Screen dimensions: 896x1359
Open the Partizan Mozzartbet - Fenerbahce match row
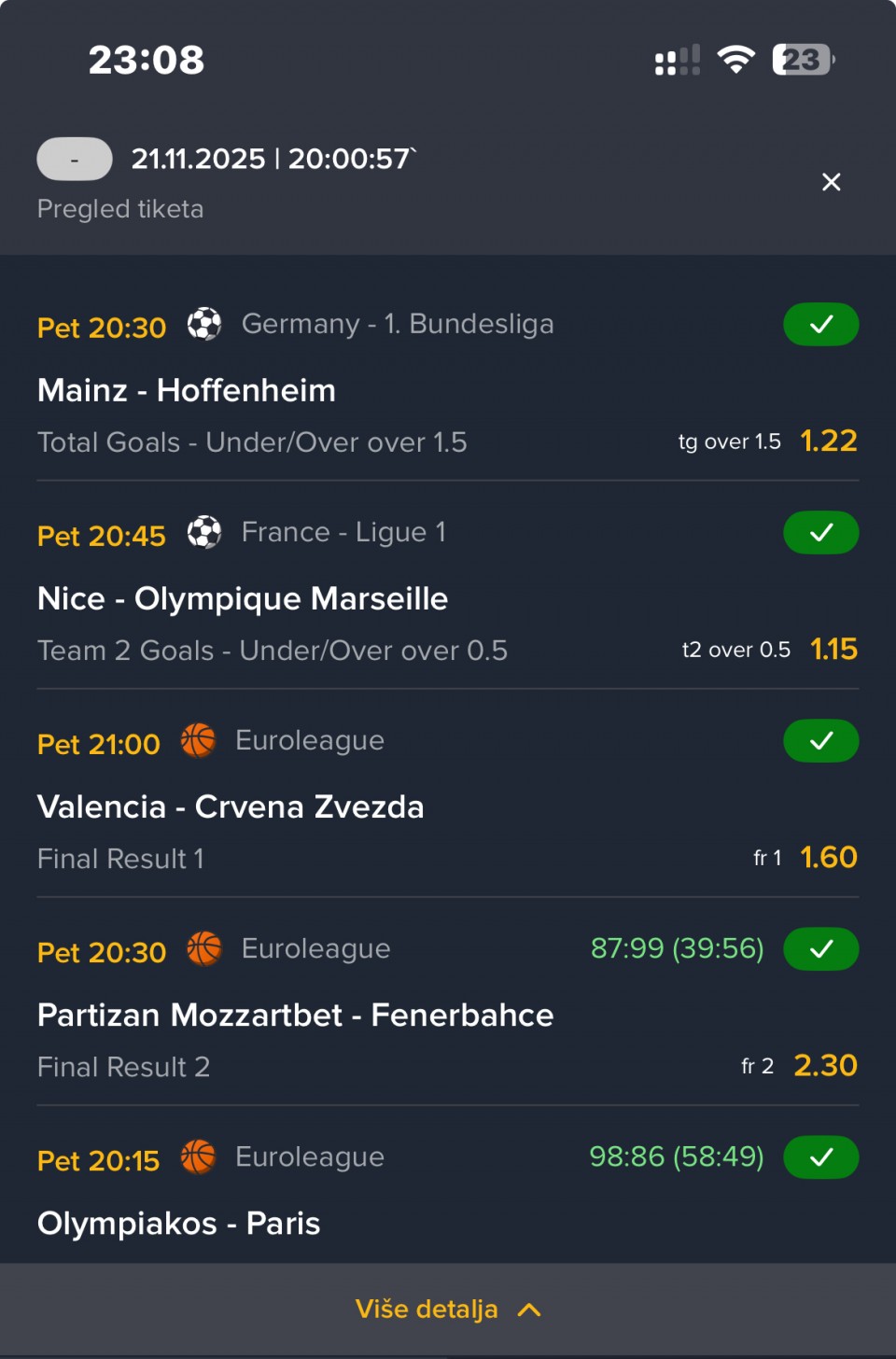[x=295, y=1016]
